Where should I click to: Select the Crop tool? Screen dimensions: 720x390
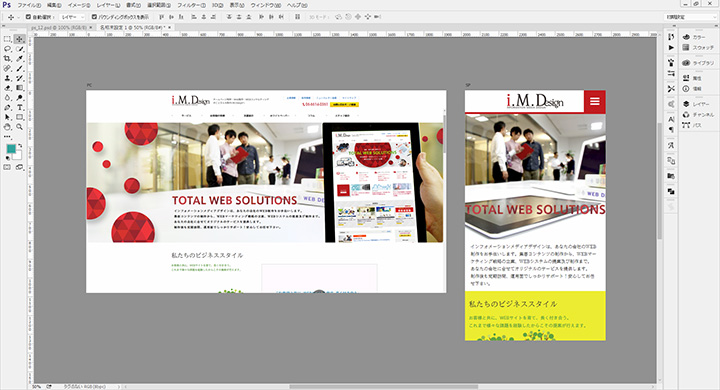tap(7, 58)
